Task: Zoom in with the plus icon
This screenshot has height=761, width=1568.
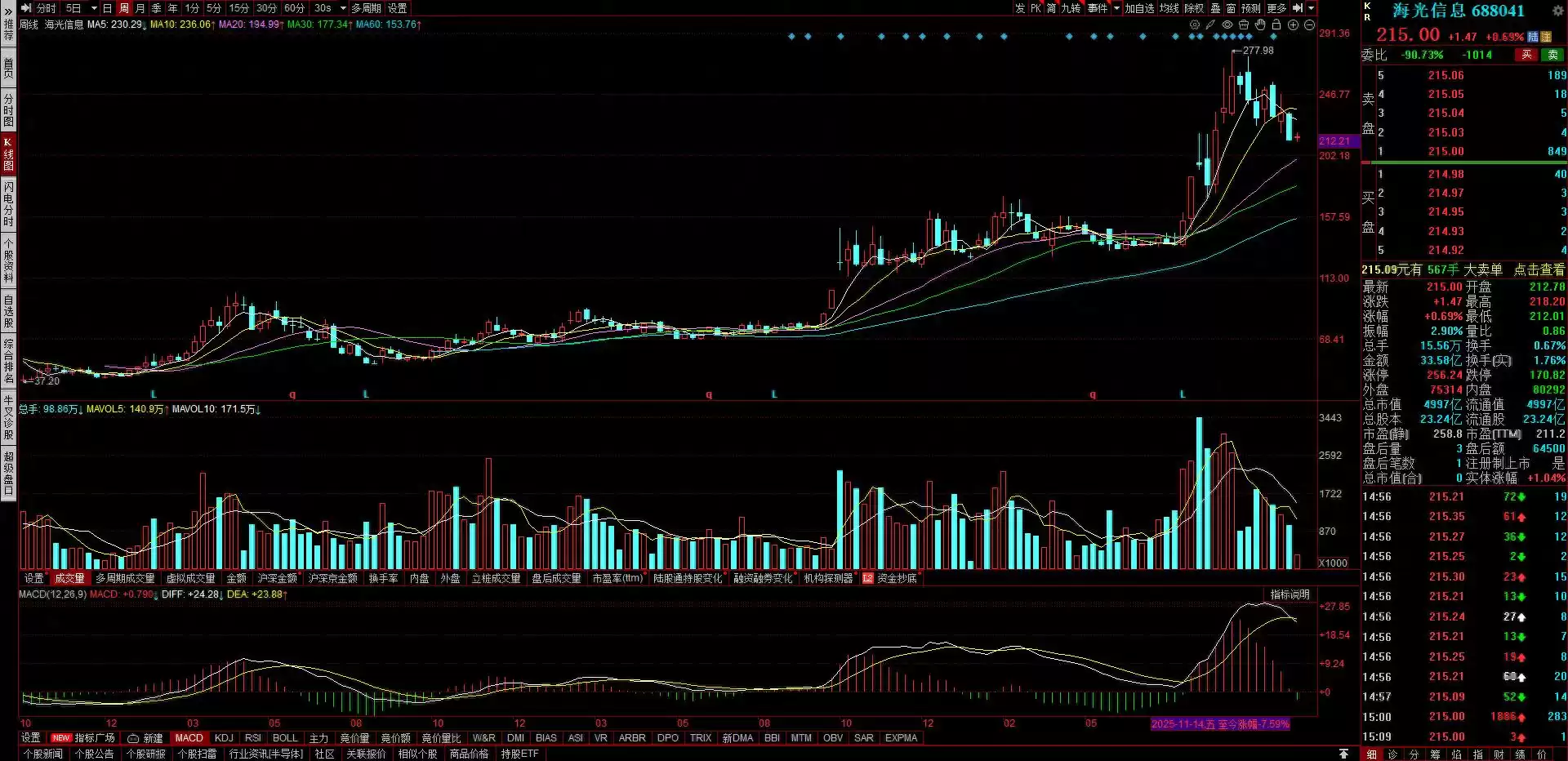Action: tap(1293, 24)
